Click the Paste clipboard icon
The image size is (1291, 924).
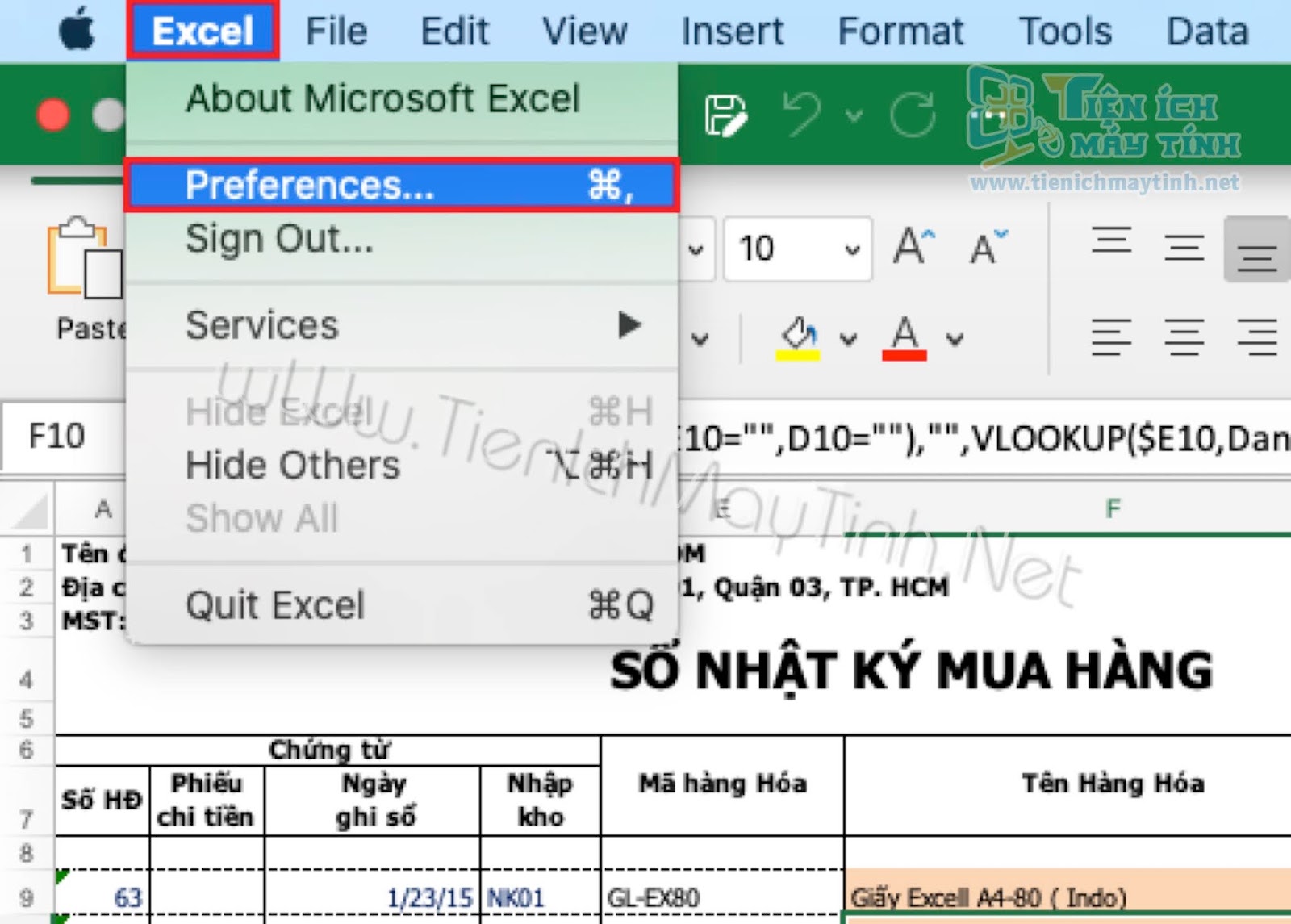click(x=84, y=258)
